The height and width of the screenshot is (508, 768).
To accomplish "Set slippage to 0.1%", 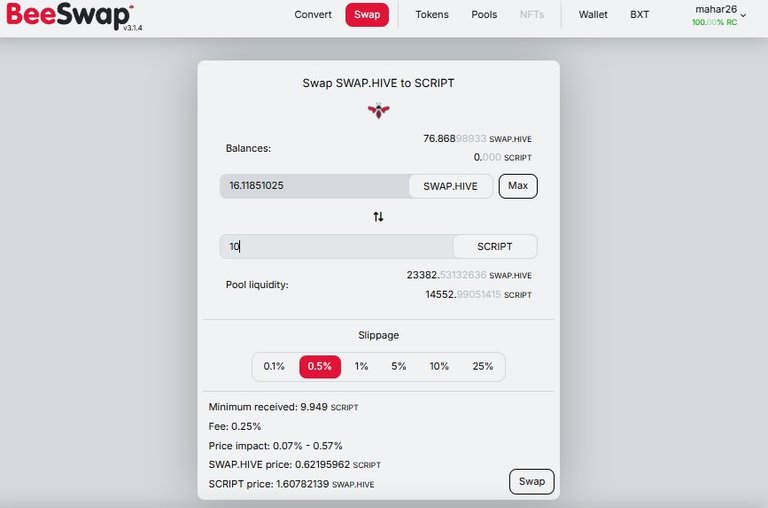I will coord(274,366).
